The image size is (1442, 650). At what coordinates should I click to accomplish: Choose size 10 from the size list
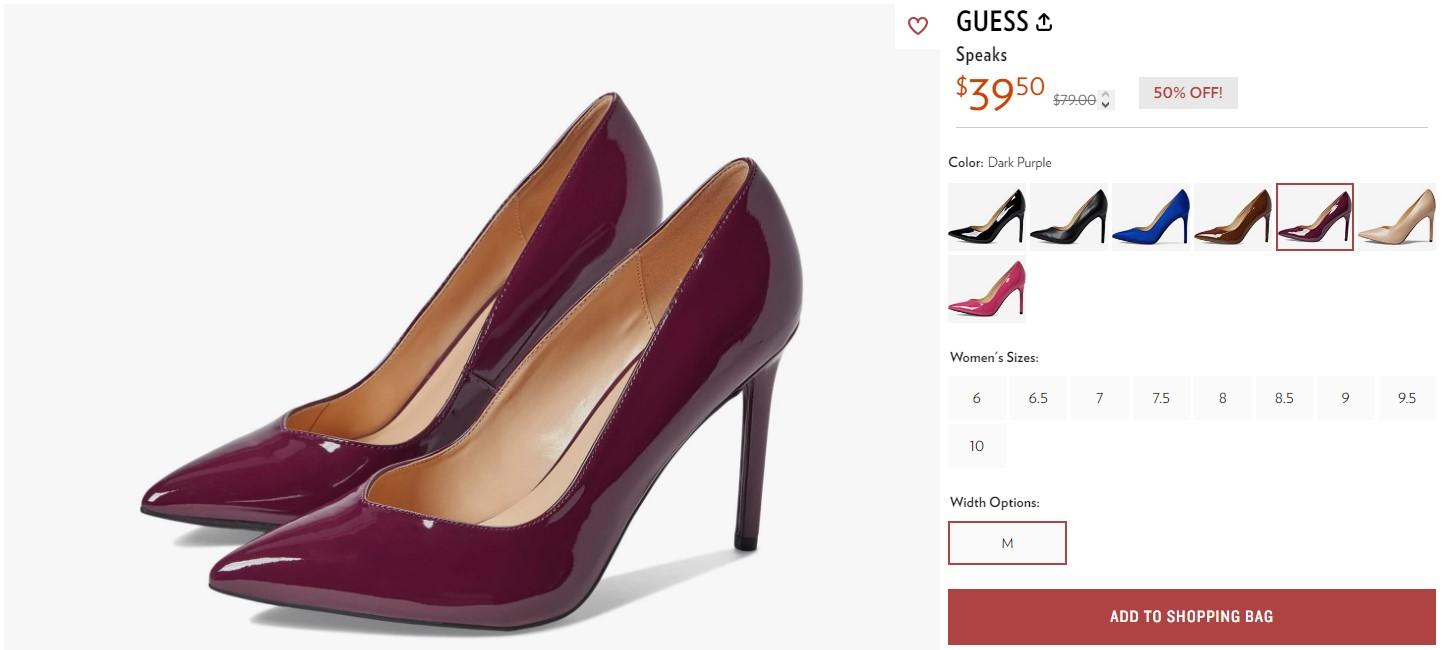(x=976, y=445)
